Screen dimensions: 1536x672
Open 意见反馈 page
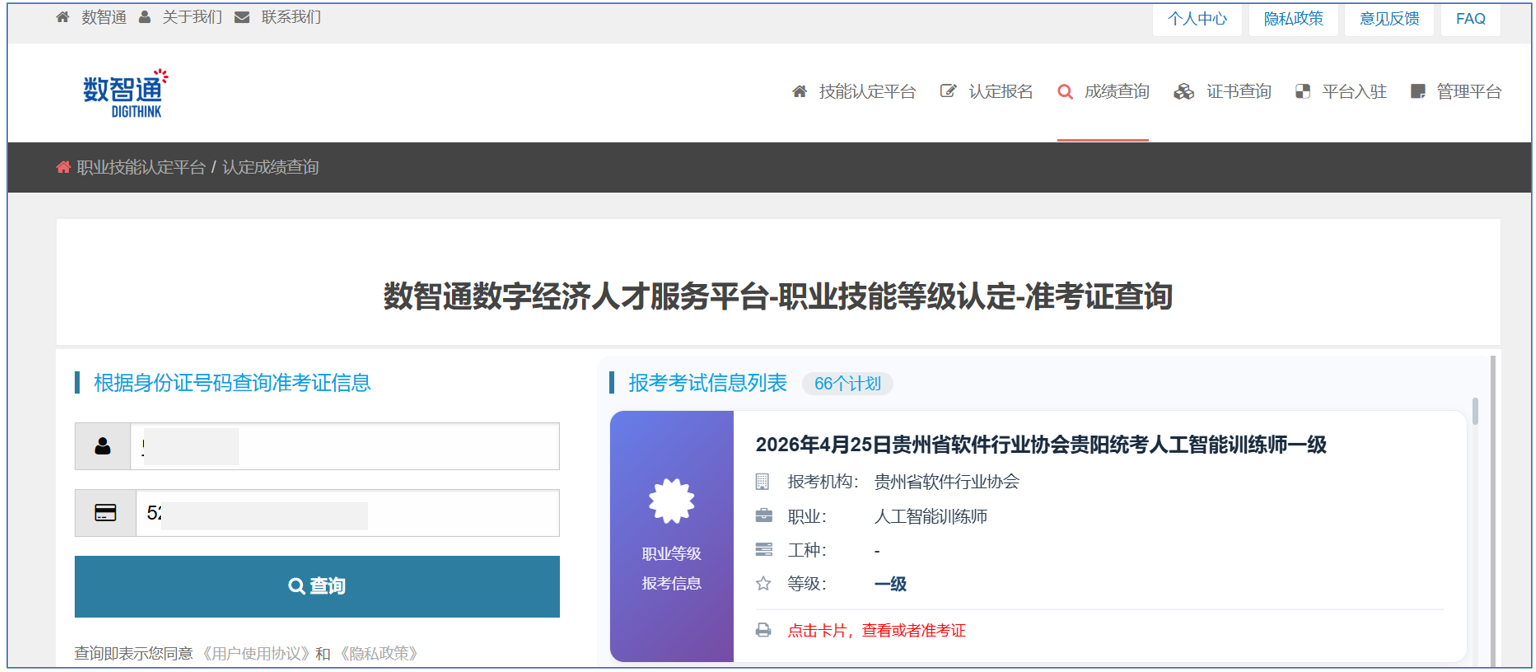tap(1389, 19)
